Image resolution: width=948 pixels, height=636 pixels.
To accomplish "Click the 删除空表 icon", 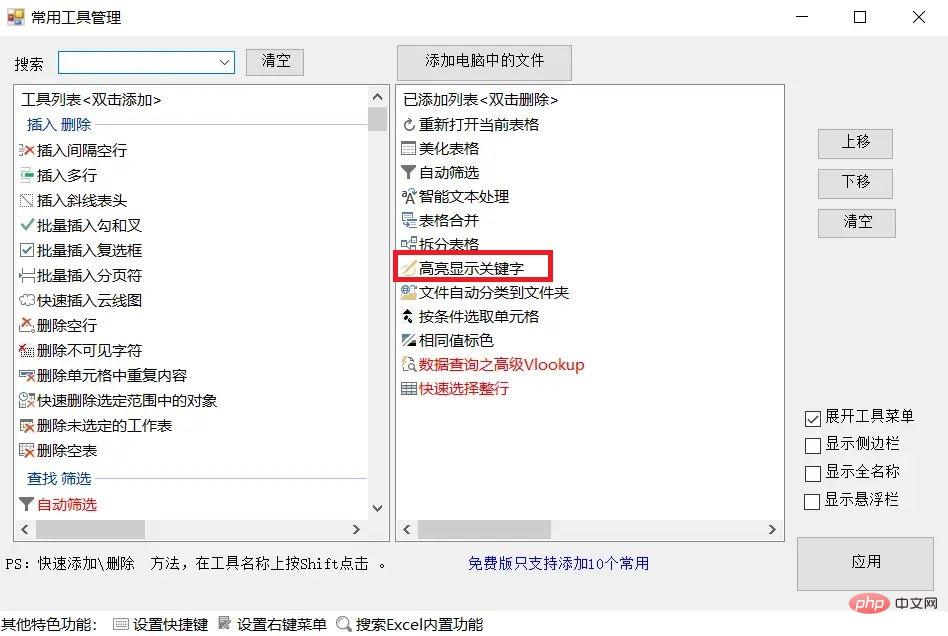I will click(x=27, y=450).
